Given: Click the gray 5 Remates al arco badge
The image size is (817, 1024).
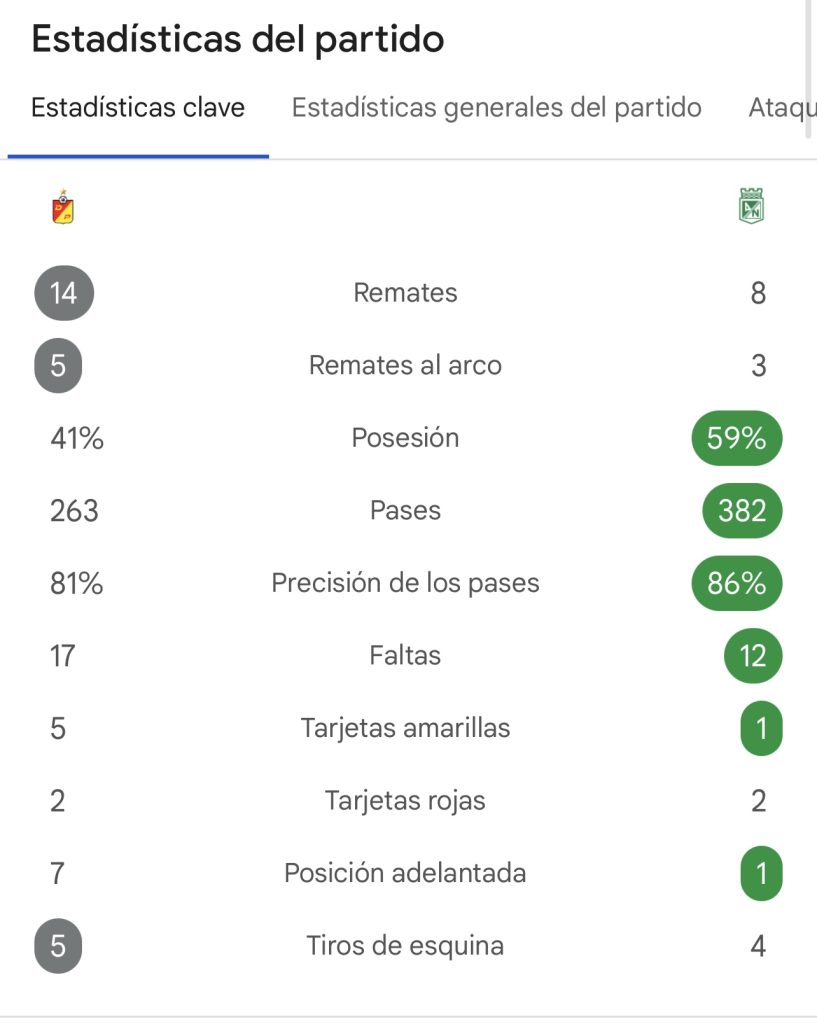Looking at the screenshot, I should 58,365.
